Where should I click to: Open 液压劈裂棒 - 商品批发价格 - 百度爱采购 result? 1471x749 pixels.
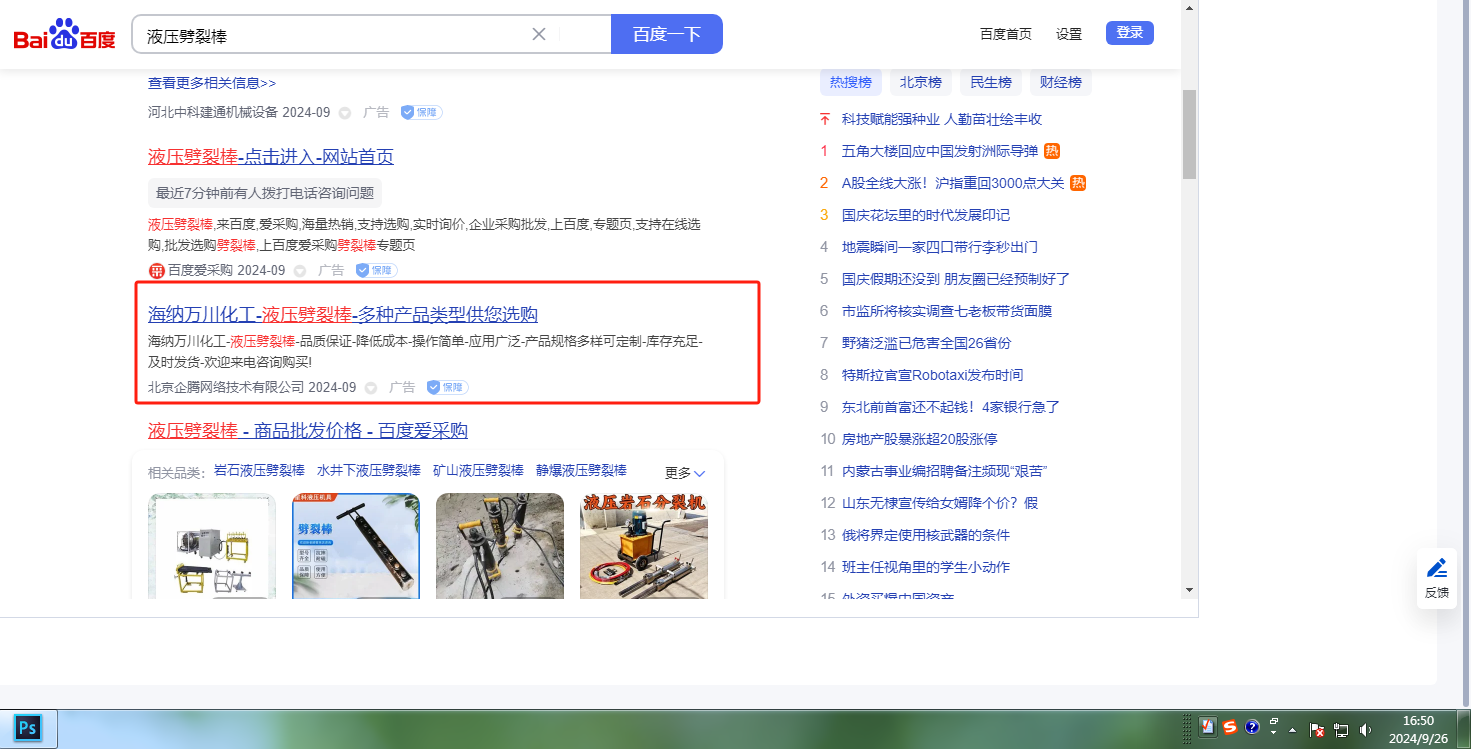click(x=308, y=431)
